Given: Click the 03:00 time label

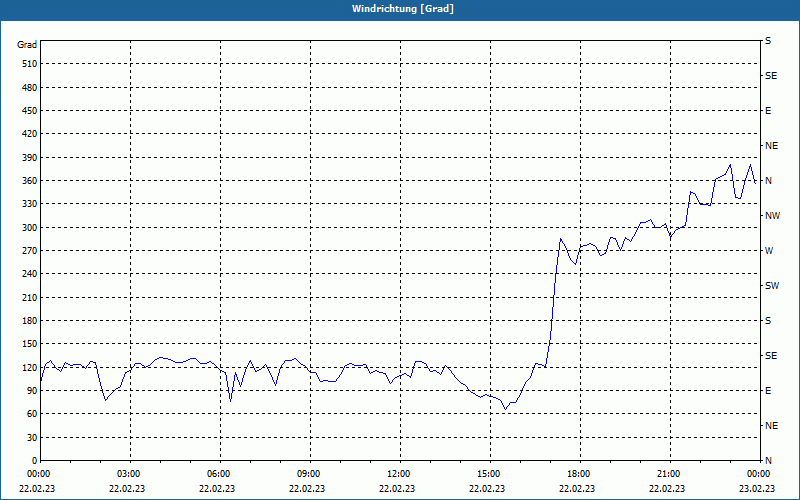Looking at the screenshot, I should [130, 474].
